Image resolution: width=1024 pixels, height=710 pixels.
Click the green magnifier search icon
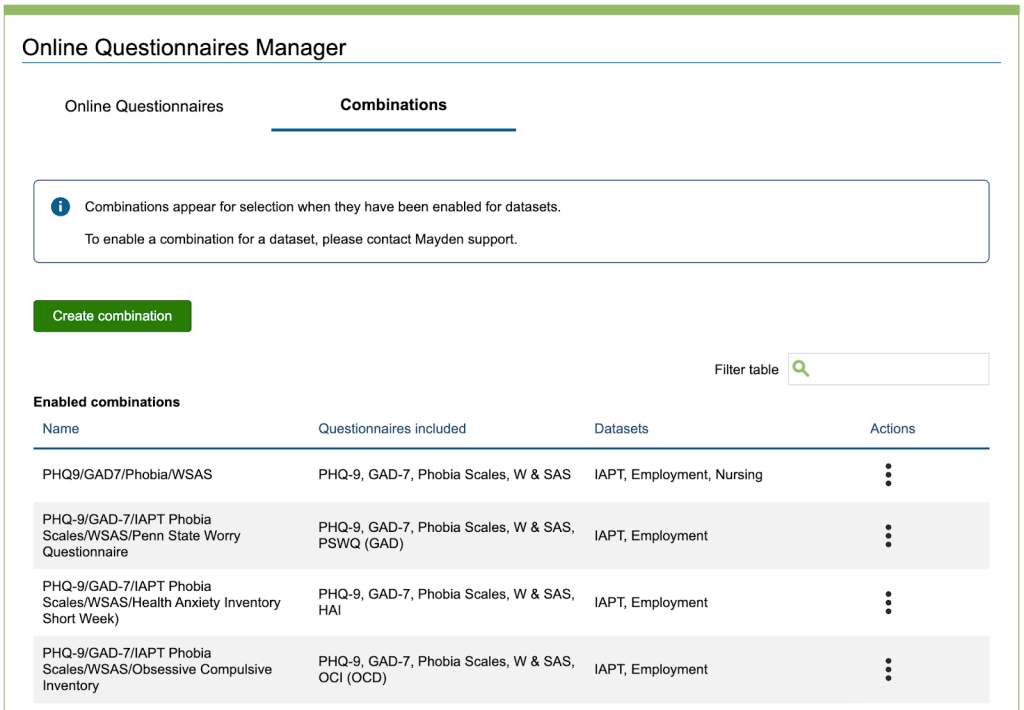[x=801, y=369]
